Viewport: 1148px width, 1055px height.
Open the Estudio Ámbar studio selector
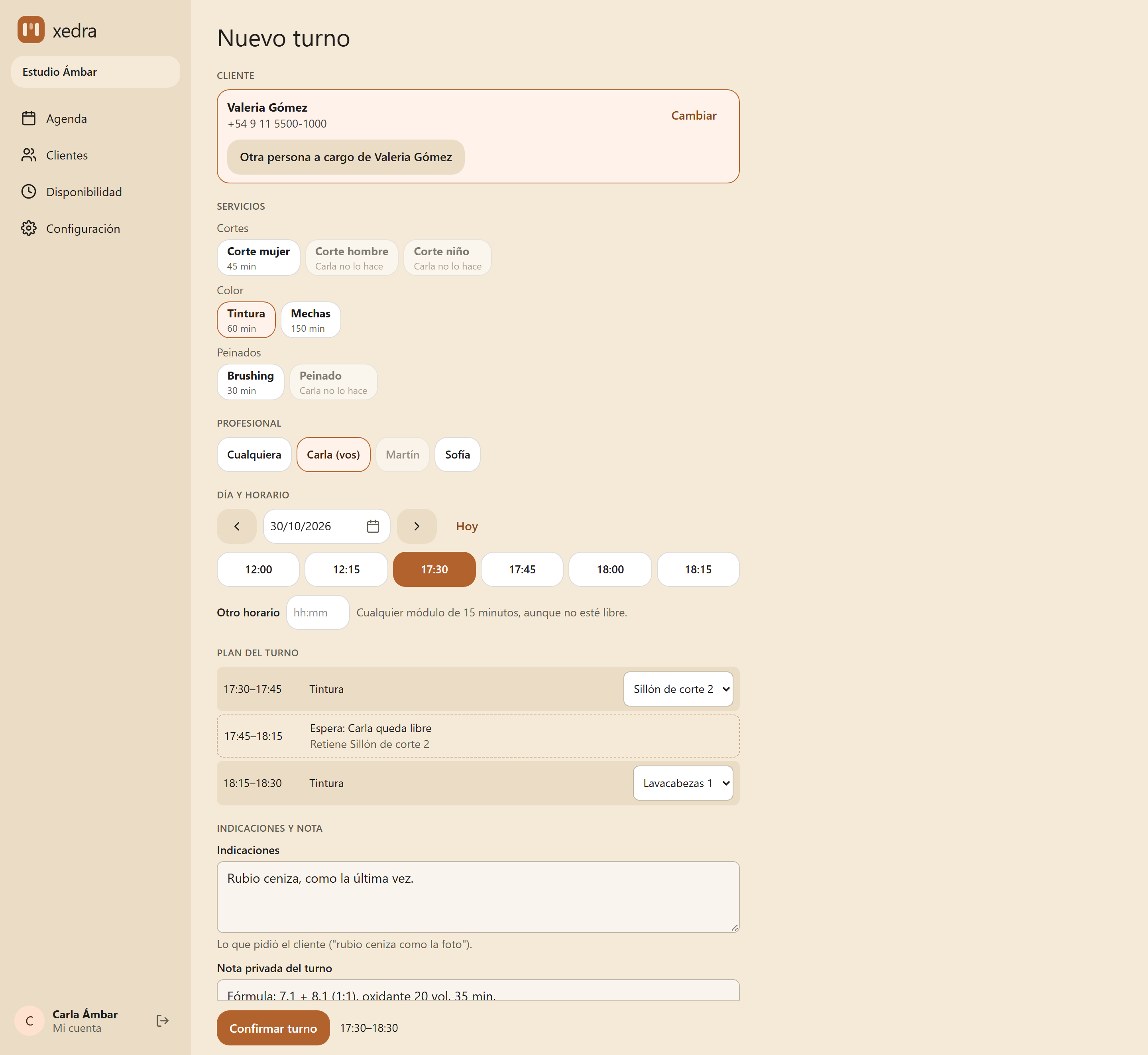point(95,72)
